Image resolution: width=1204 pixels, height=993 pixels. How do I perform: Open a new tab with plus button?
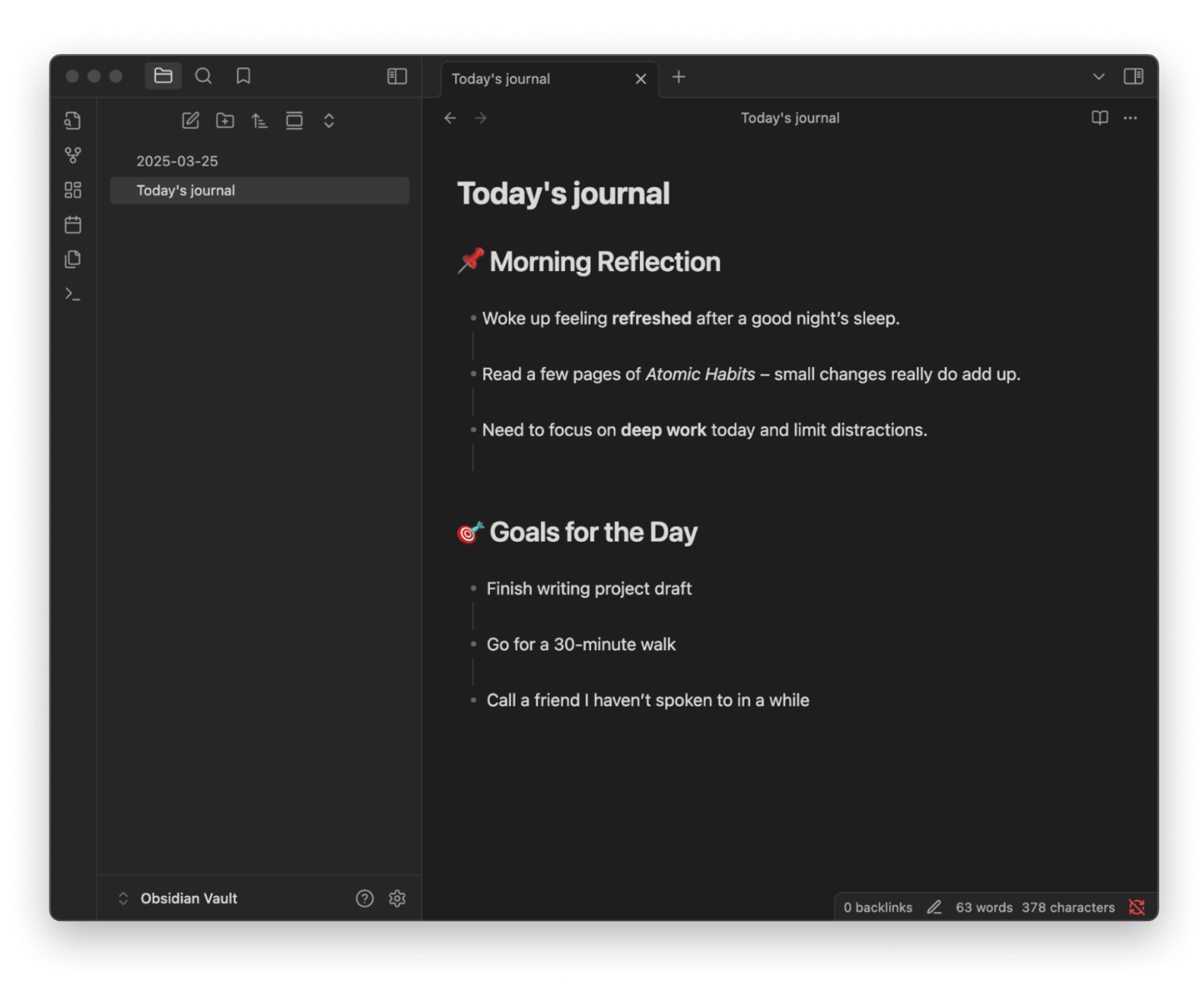[678, 77]
